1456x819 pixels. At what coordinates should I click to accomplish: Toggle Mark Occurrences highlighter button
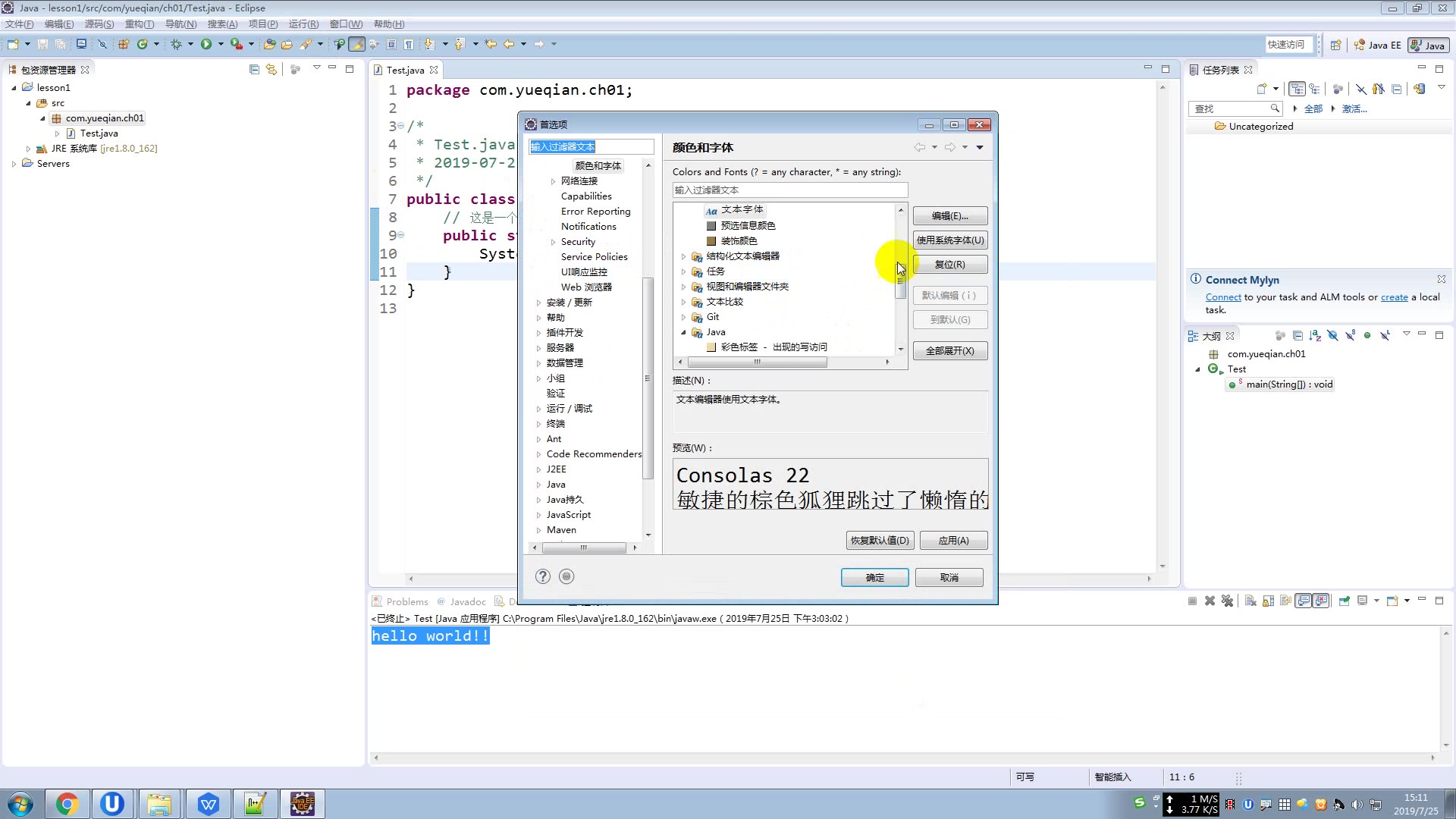[x=356, y=44]
